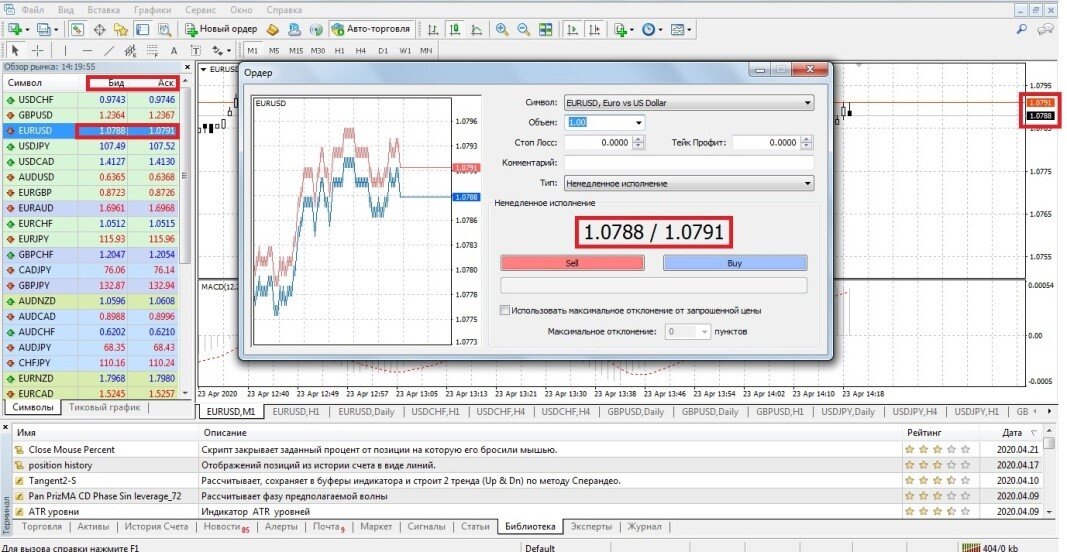Open the arrows objects dropdown
Screen dimensions: 1067x552
pyautogui.click(x=221, y=50)
